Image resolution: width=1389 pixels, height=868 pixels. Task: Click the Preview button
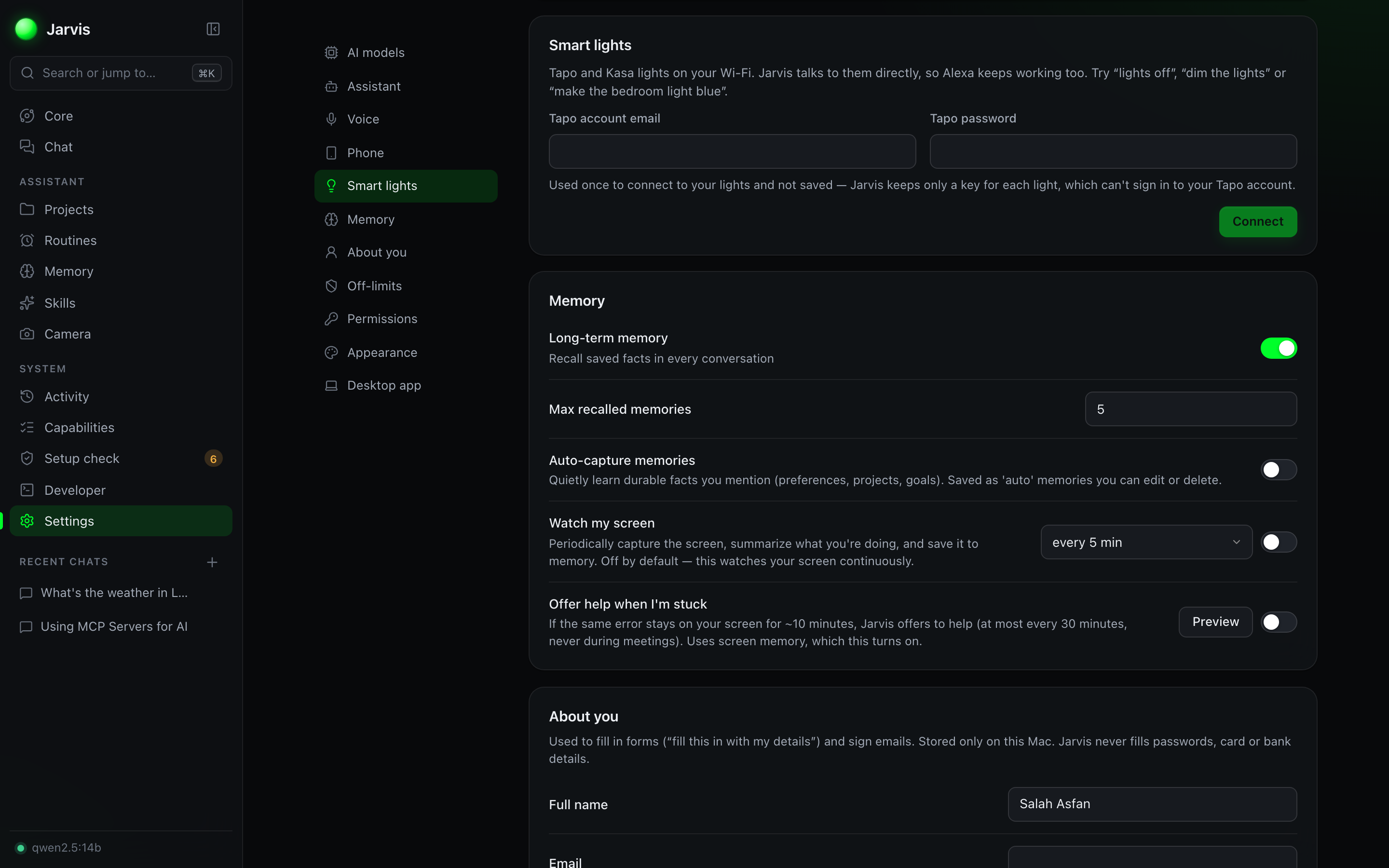tap(1215, 622)
